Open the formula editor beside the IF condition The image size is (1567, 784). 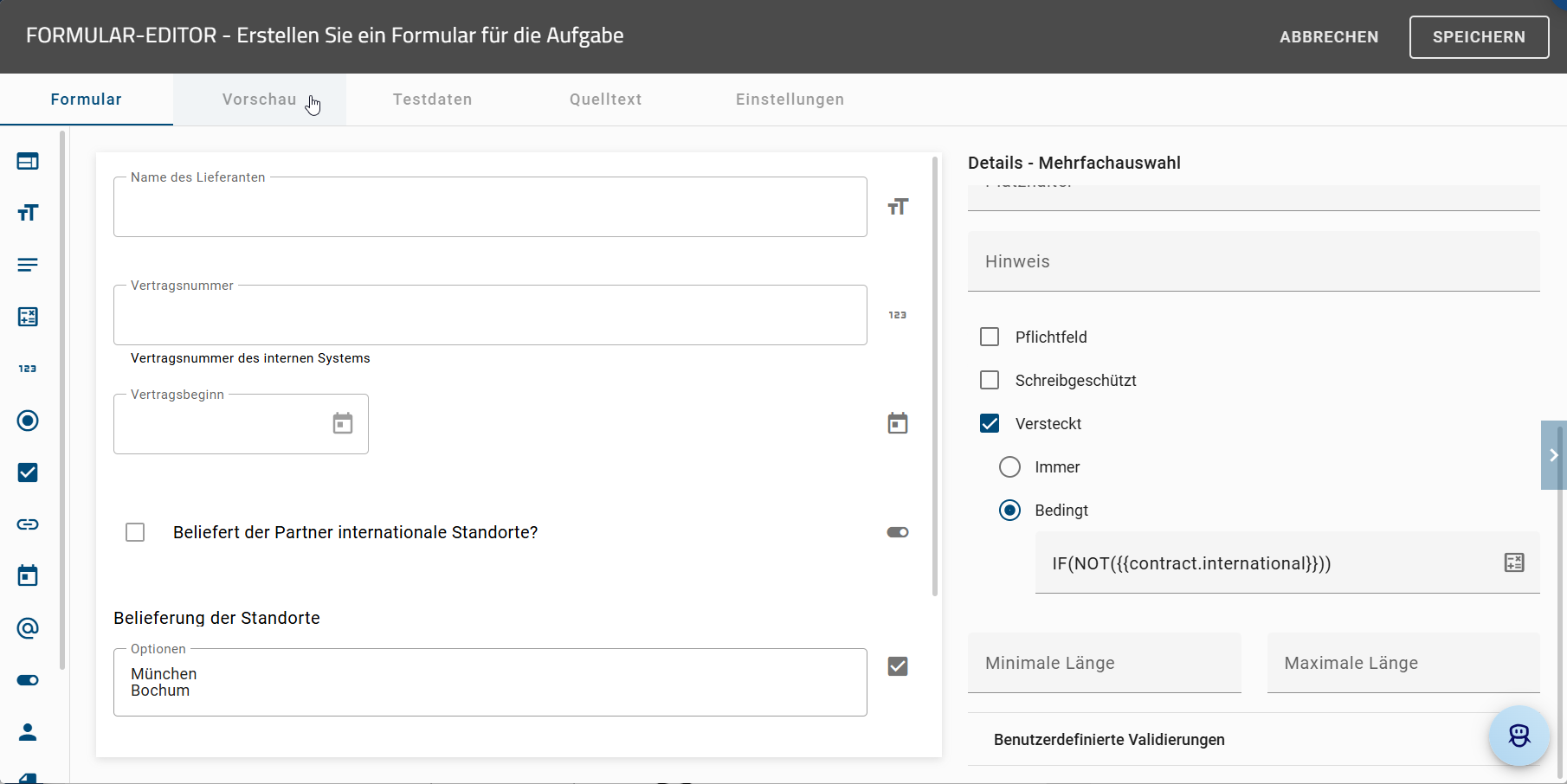[1514, 562]
